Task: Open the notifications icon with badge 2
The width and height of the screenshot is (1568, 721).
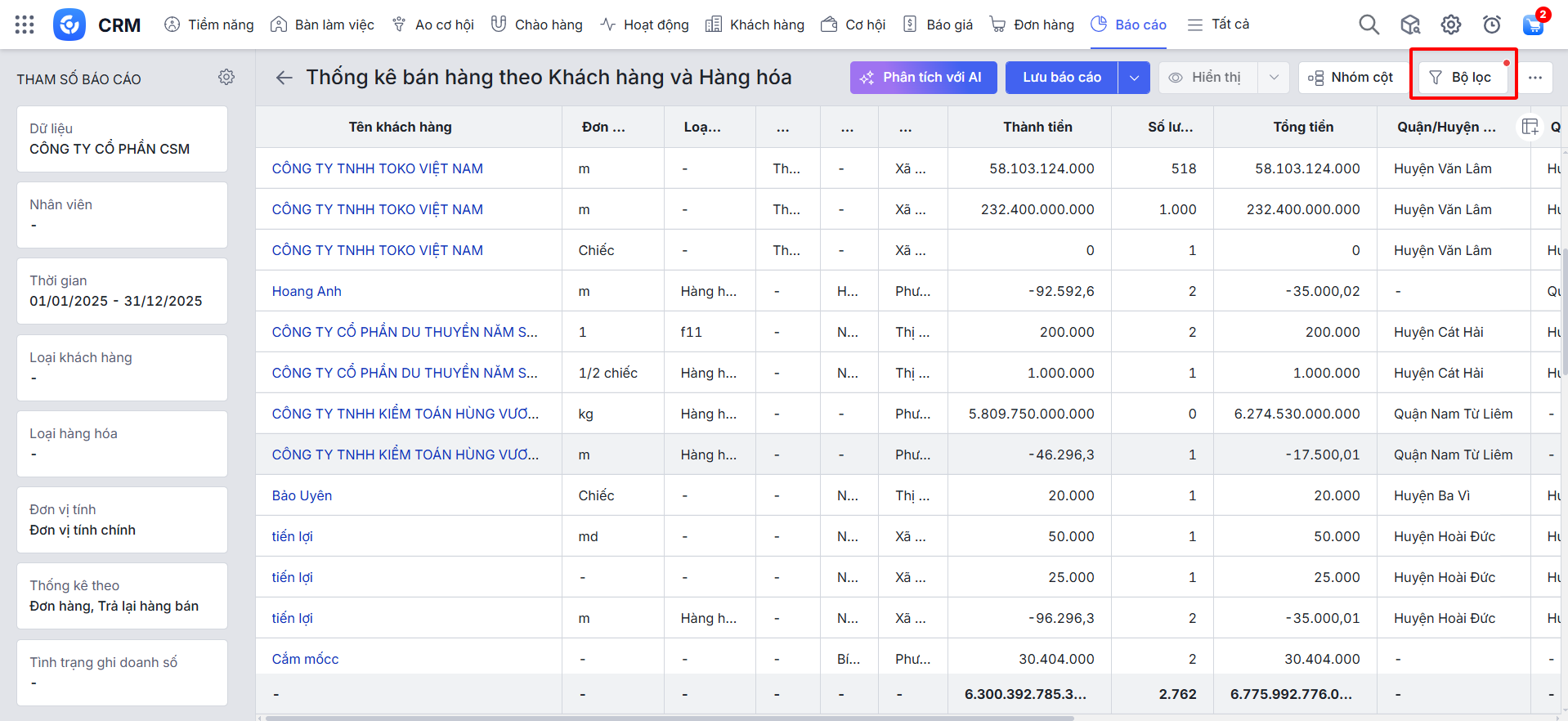Action: (1533, 25)
